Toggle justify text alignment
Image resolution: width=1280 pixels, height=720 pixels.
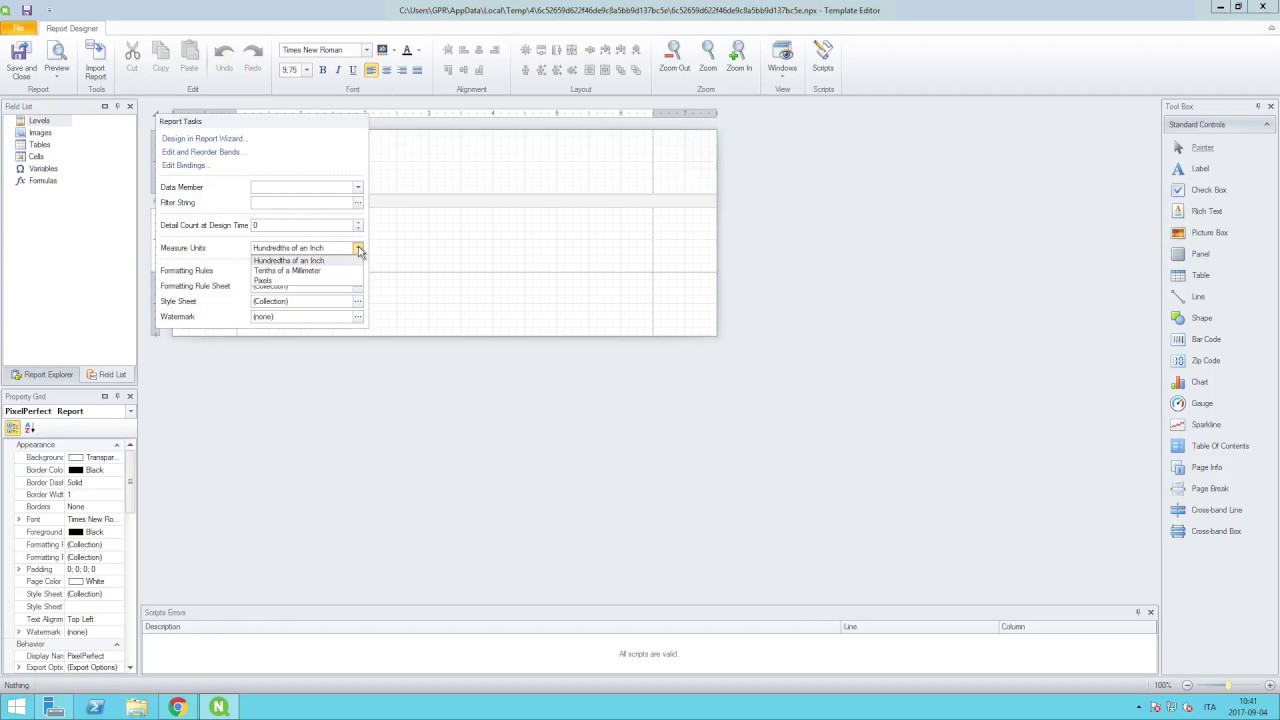click(417, 70)
